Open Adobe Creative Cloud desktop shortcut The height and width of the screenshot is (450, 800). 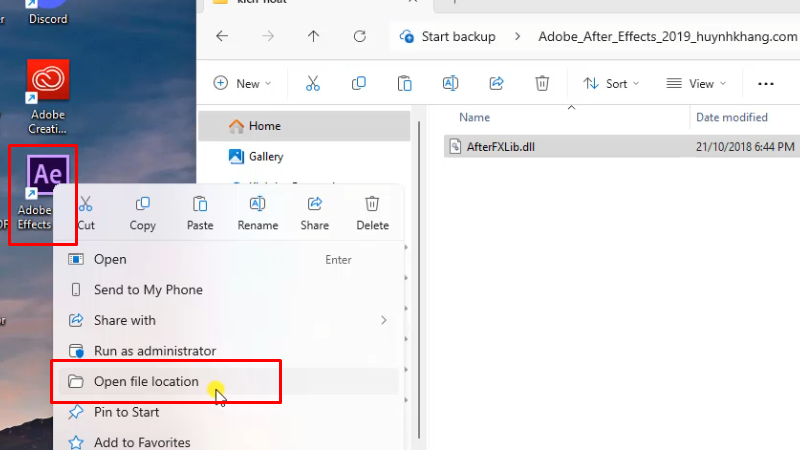pos(47,97)
